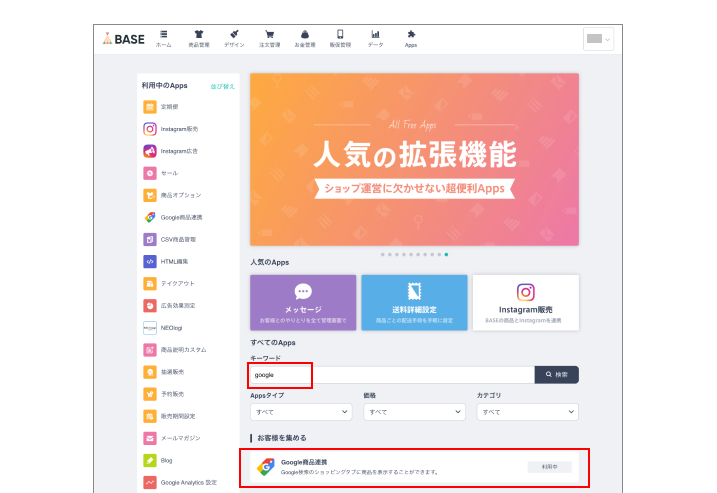Open the smartphone icon navigation item

pos(340,39)
